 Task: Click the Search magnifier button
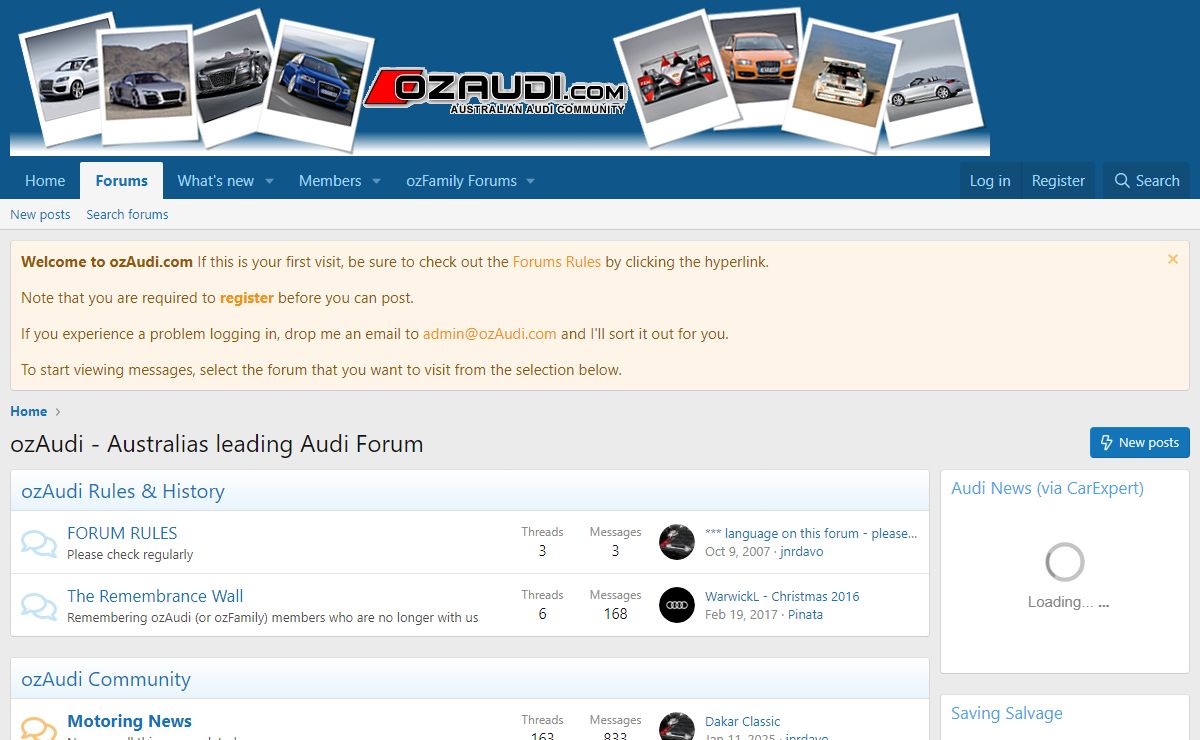pyautogui.click(x=1147, y=181)
